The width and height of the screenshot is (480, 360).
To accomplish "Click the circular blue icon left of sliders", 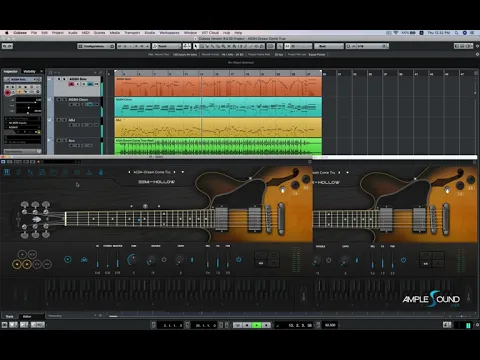I will (x=68, y=259).
